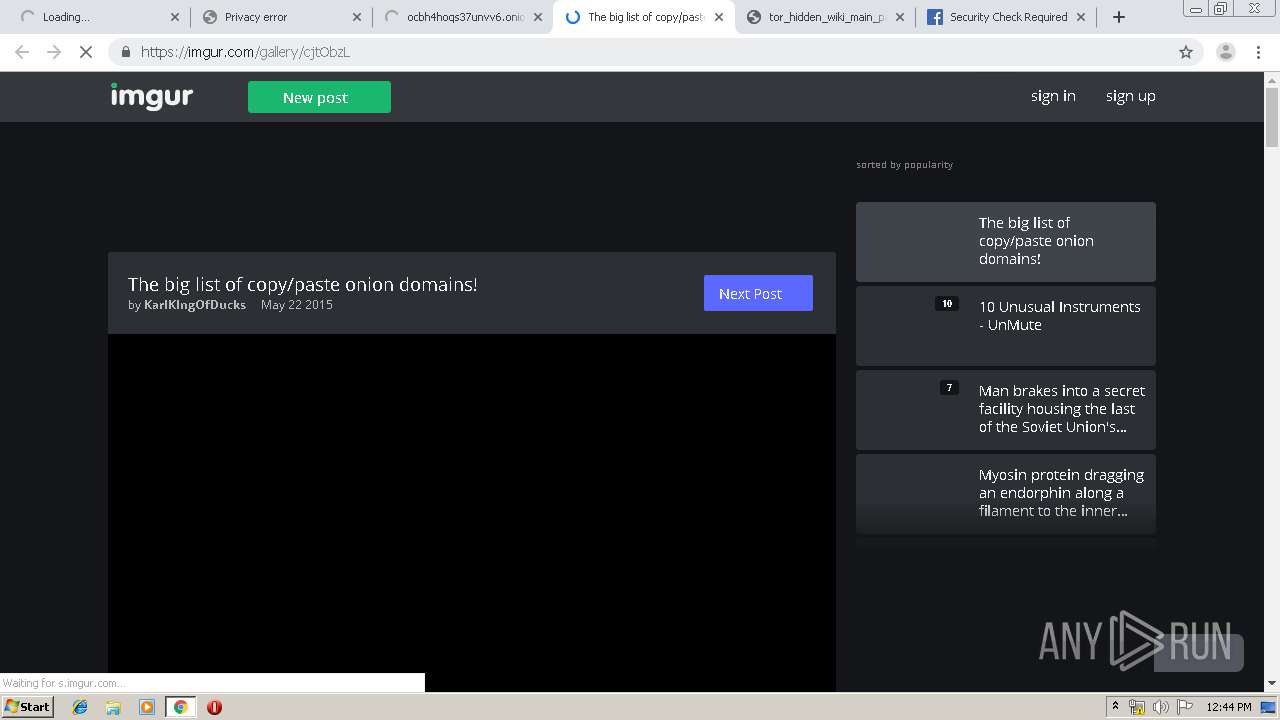View site info via padlock icon
Screen dimensions: 1280x720
[x=125, y=52]
